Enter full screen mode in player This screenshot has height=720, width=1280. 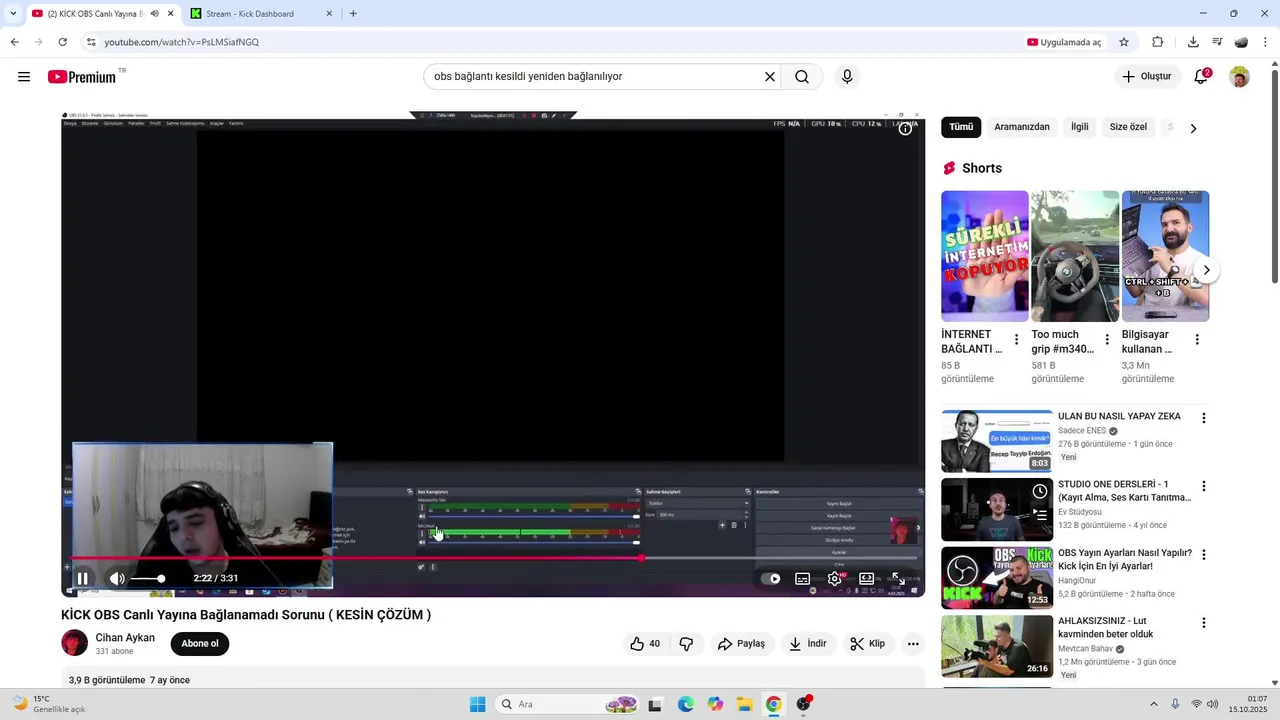coord(898,578)
